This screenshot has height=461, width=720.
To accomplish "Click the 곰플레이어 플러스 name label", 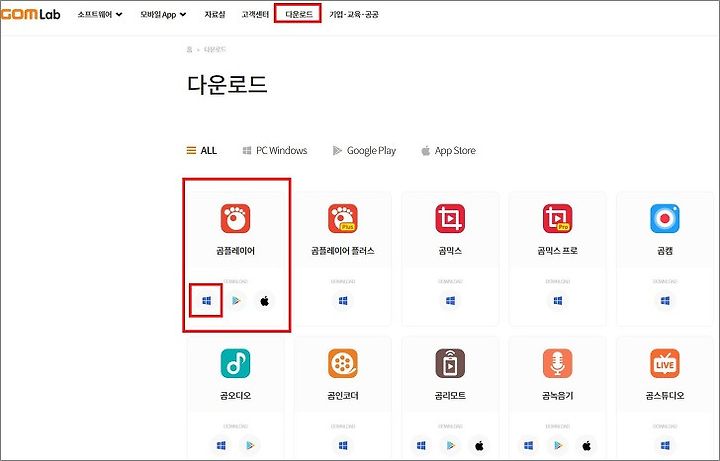I will pyautogui.click(x=343, y=251).
